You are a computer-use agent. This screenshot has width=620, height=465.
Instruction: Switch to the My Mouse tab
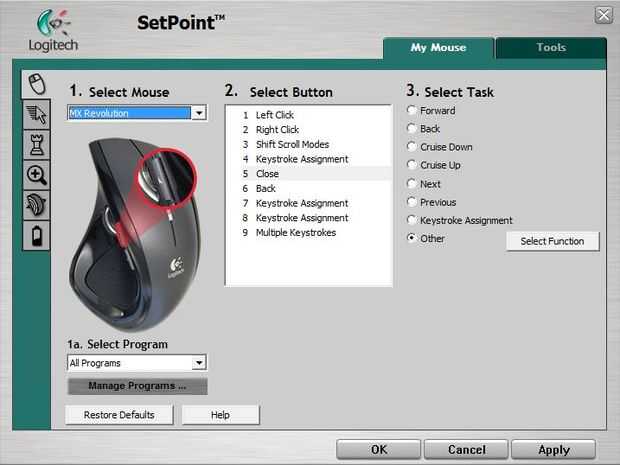[439, 48]
